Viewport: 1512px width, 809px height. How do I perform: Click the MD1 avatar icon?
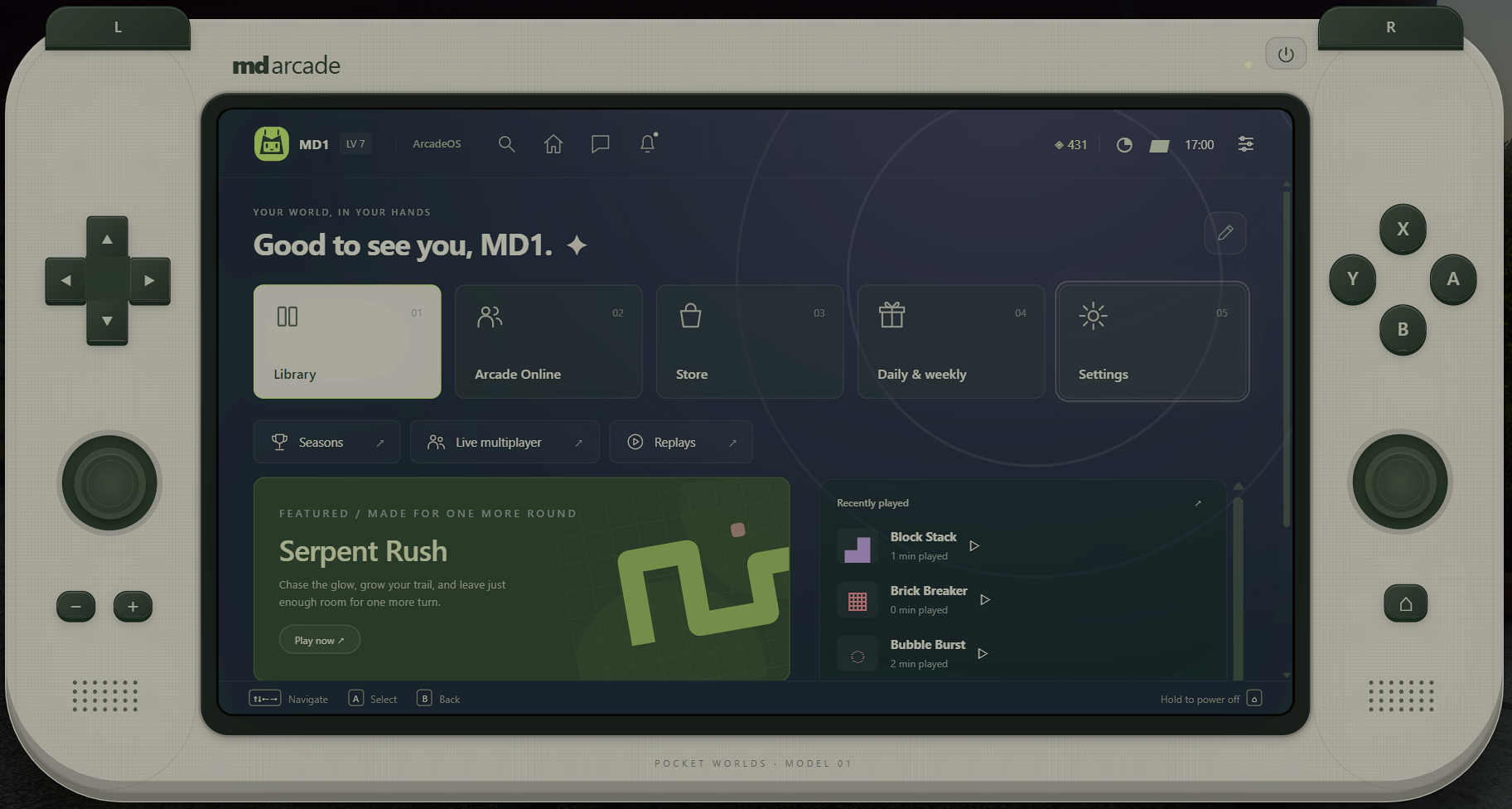click(271, 144)
